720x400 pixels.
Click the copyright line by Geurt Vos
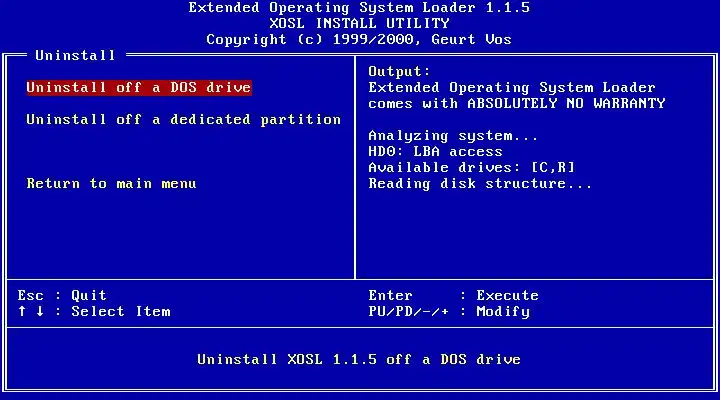(x=359, y=39)
